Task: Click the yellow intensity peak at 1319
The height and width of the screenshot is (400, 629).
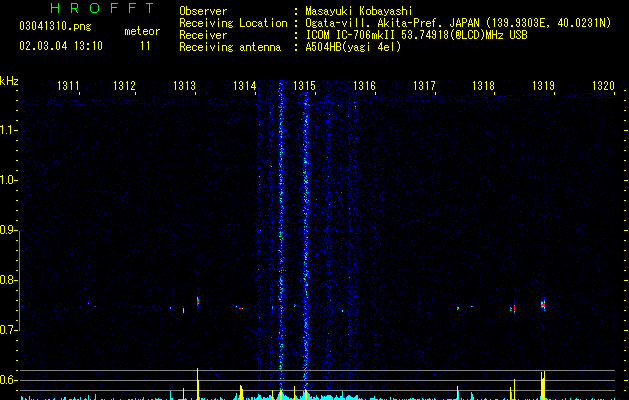Action: tap(543, 385)
